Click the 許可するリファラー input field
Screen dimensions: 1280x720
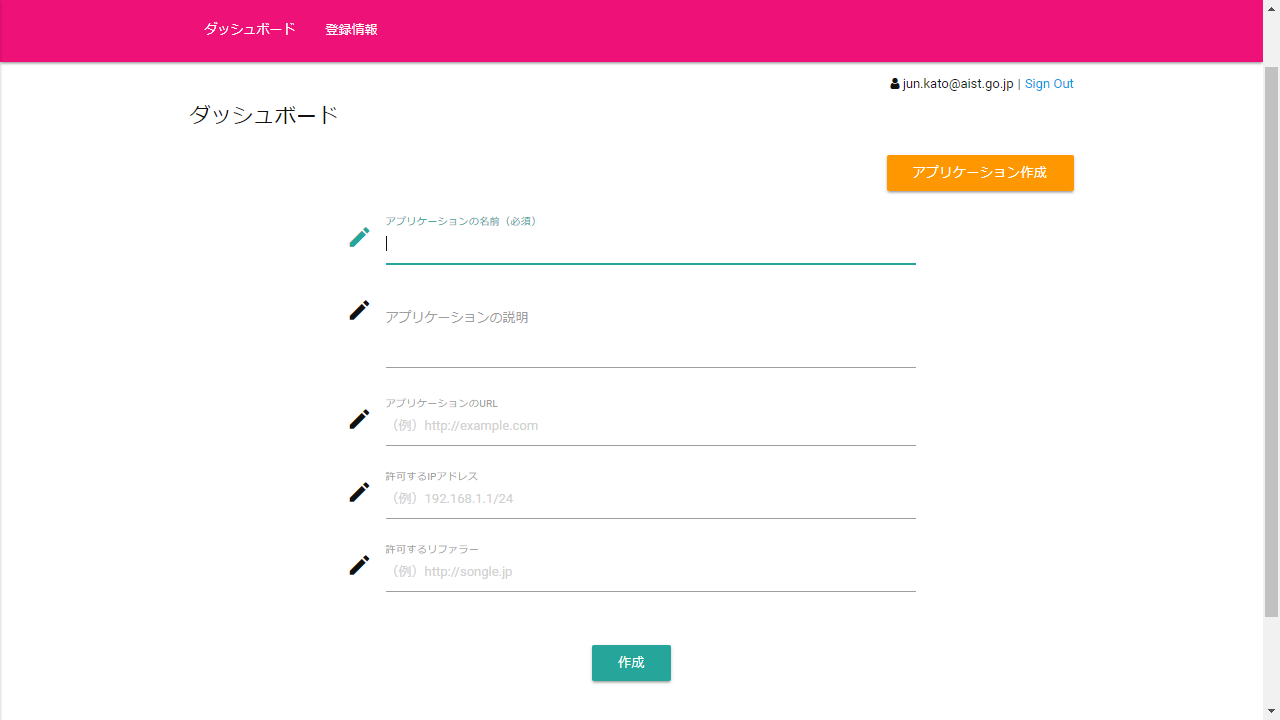pyautogui.click(x=650, y=572)
